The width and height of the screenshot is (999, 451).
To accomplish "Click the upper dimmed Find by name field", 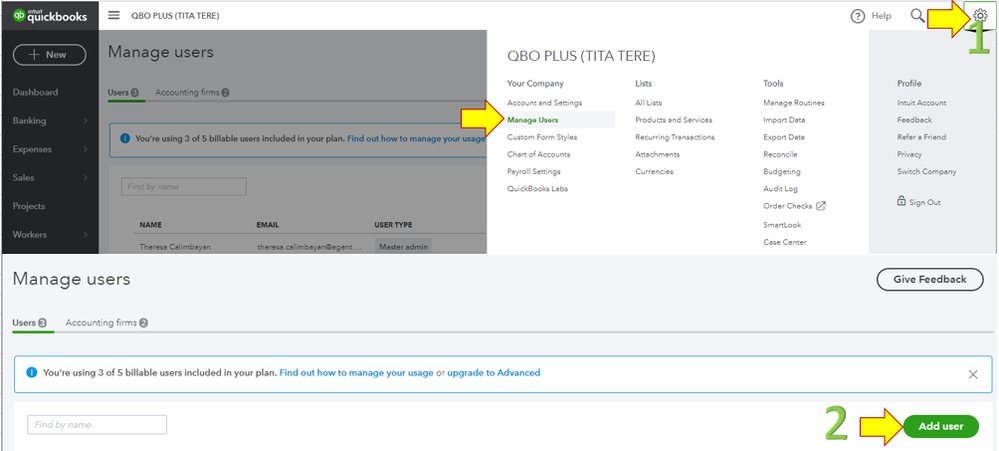I will 183,187.
